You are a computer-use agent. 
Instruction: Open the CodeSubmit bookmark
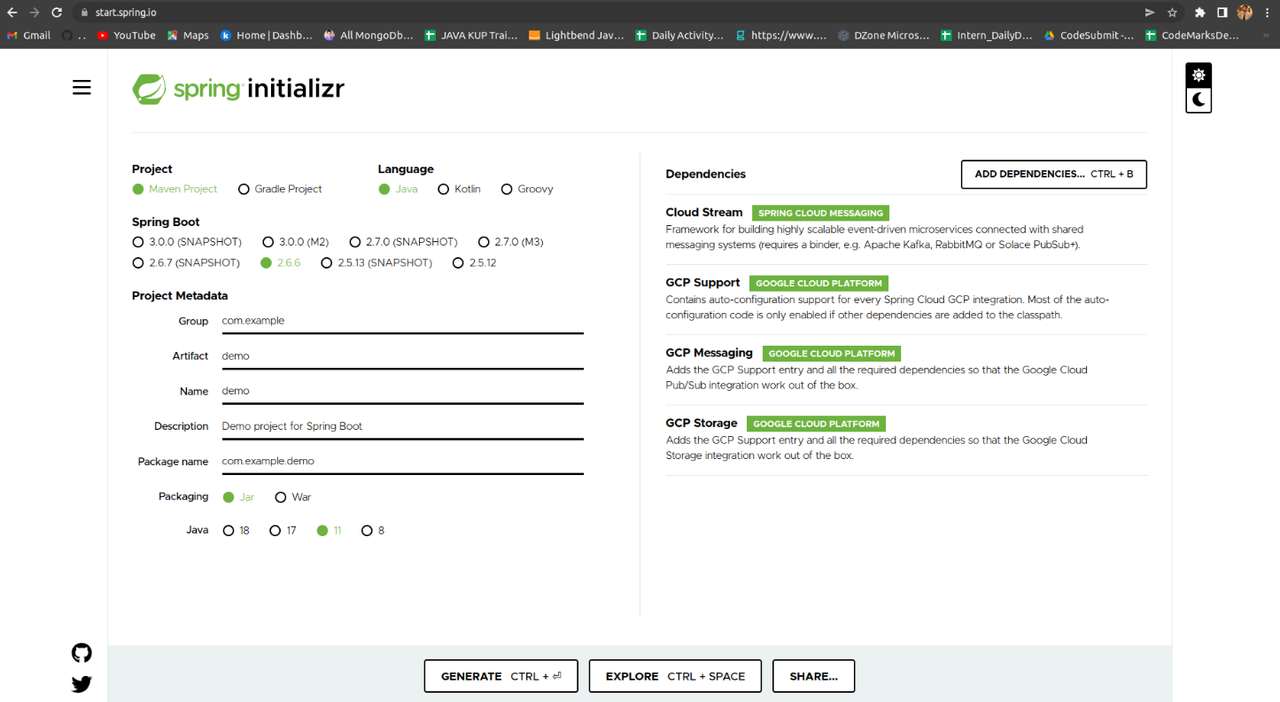(x=1089, y=35)
